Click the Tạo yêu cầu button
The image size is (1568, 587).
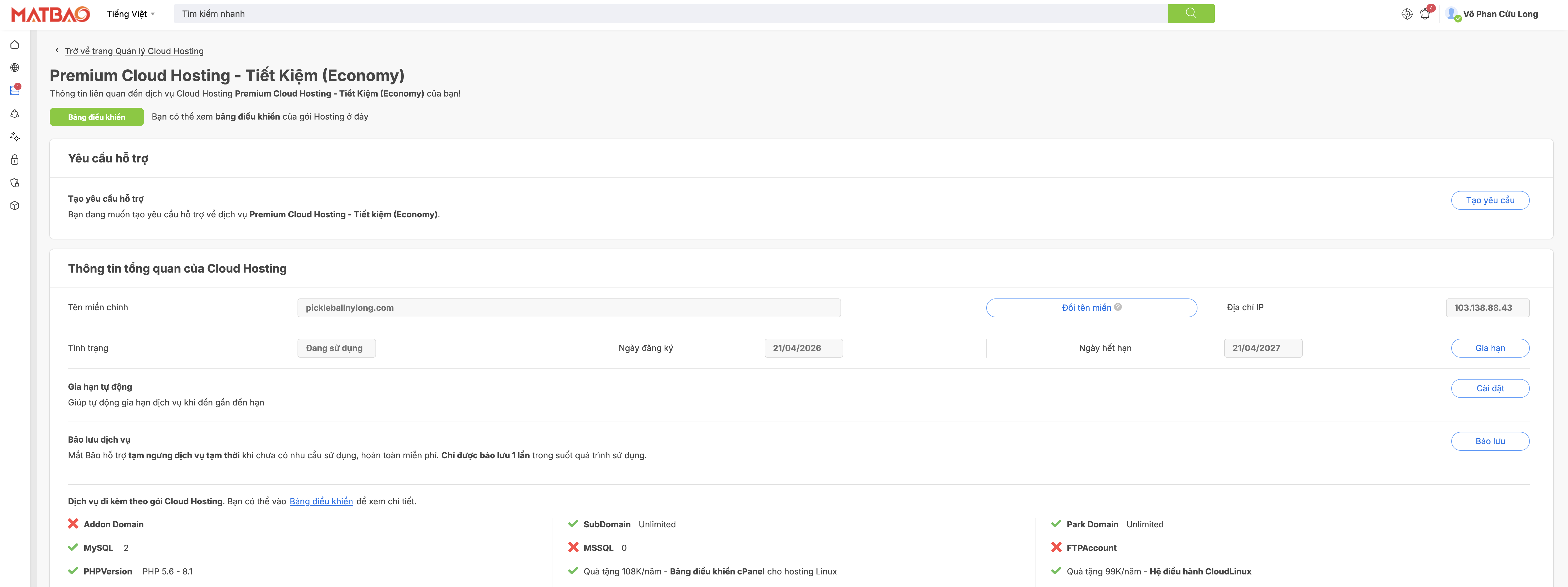(1490, 200)
